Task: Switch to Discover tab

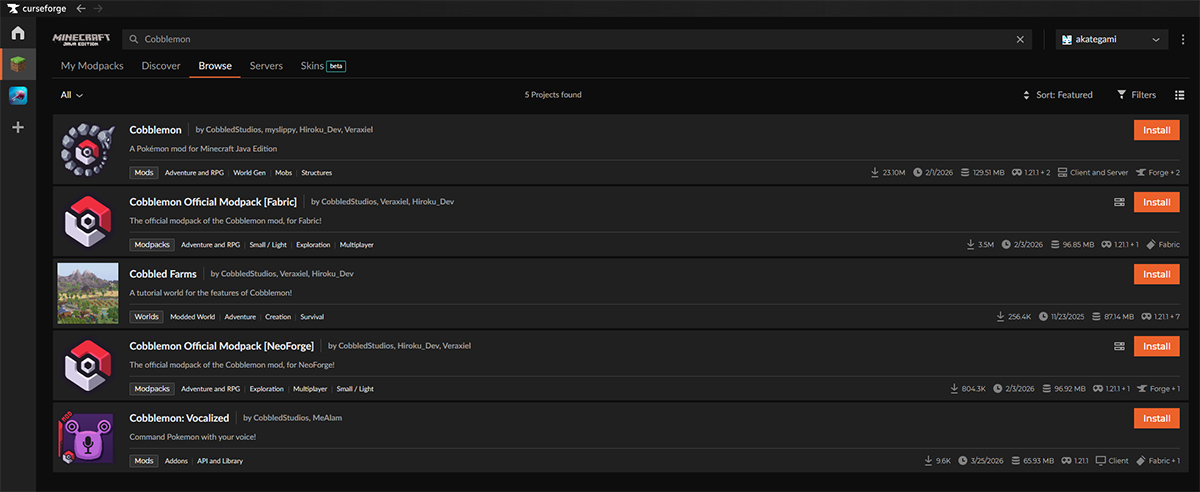Action: [161, 66]
